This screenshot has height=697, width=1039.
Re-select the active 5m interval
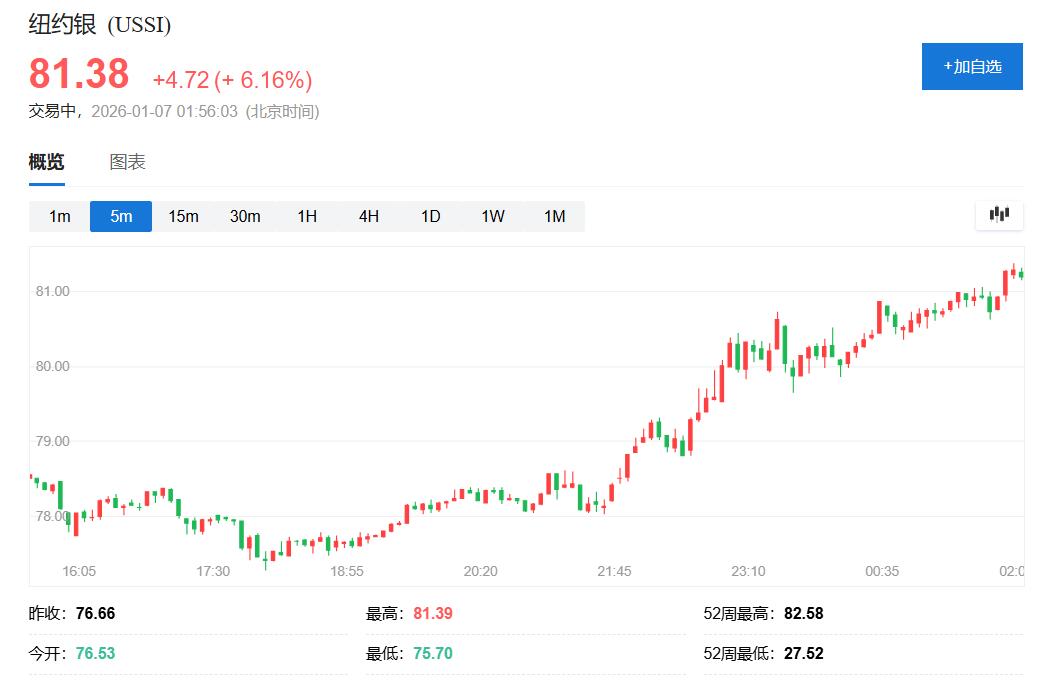click(120, 215)
